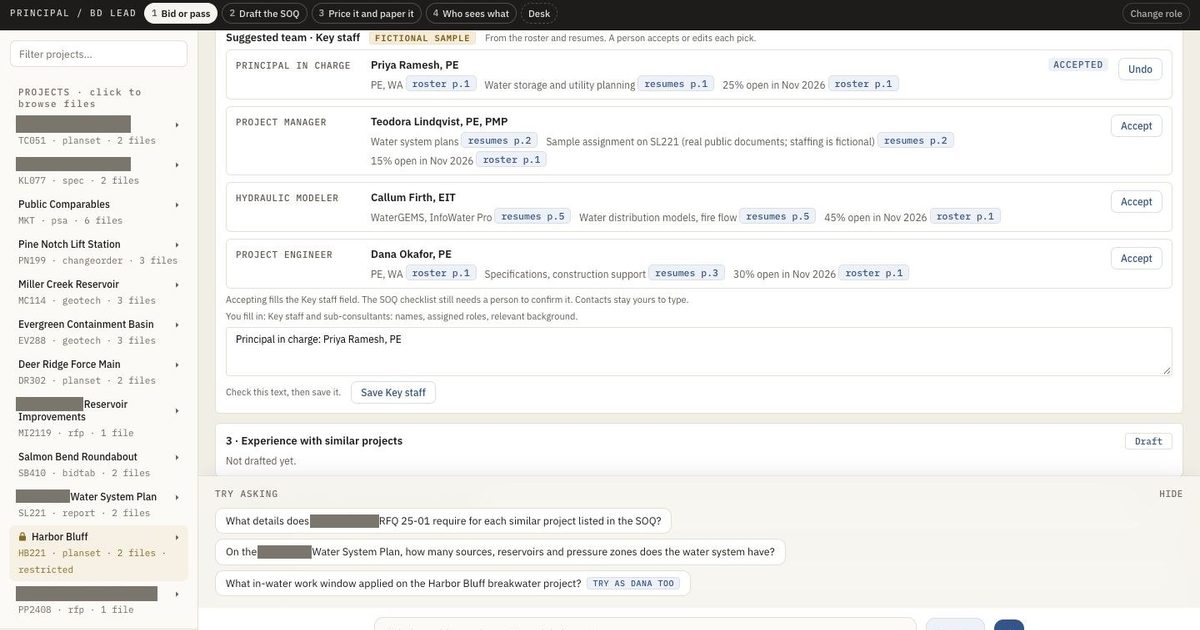Select Deer Ridge Force Main project

pyautogui.click(x=98, y=372)
